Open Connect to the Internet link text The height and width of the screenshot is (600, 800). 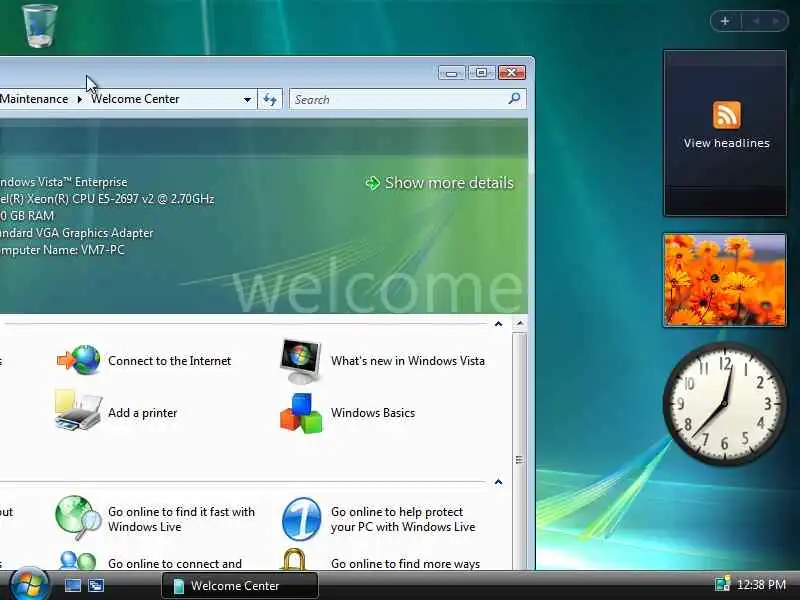[x=169, y=361]
